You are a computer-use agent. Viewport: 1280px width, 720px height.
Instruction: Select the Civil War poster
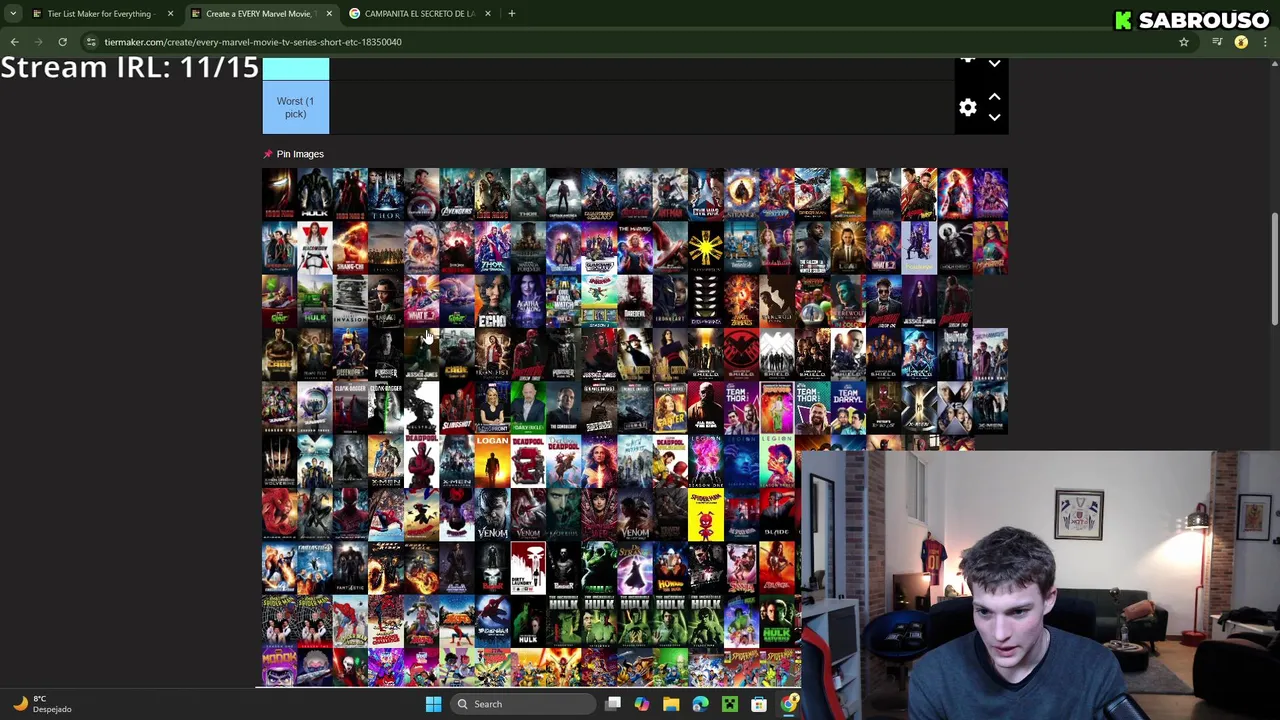(705, 193)
